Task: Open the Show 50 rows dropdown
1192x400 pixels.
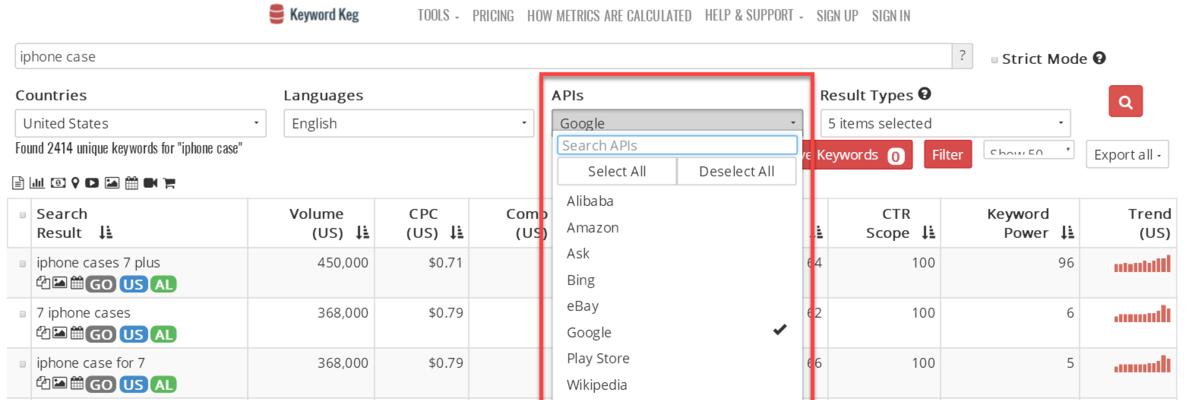Action: pyautogui.click(x=1029, y=150)
